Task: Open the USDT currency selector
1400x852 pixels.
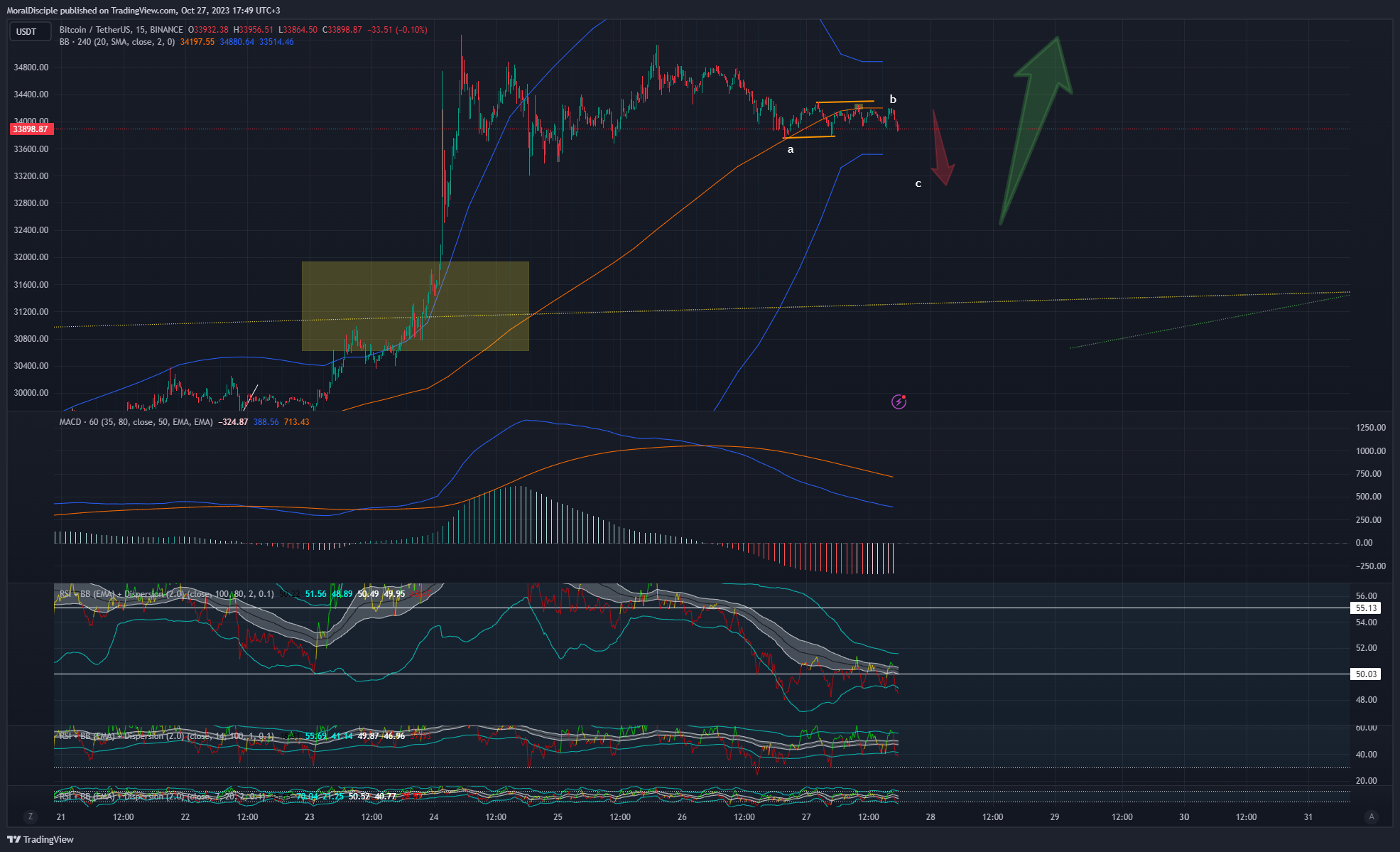Action: pos(30,31)
